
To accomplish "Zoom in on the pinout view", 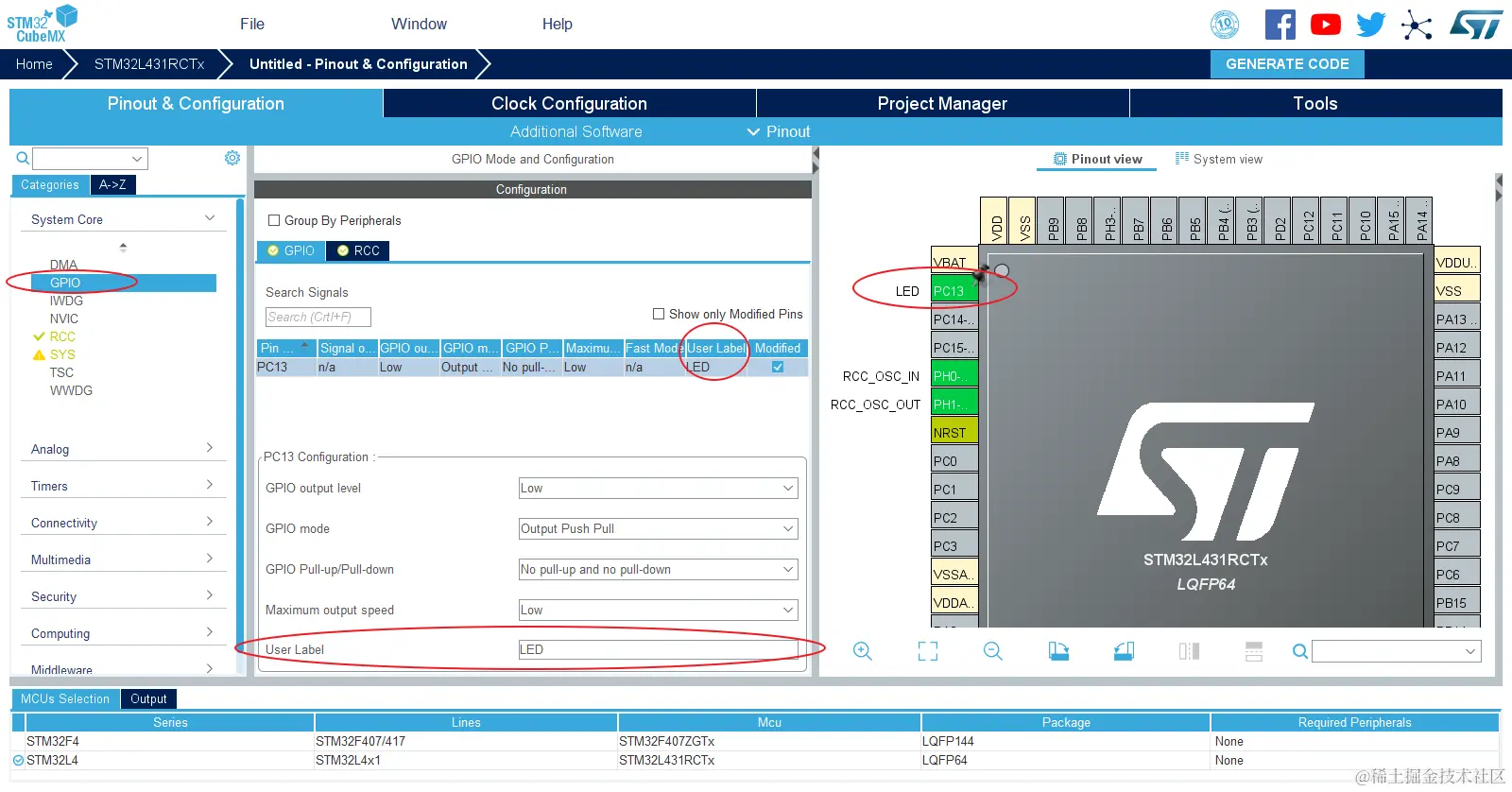I will pyautogui.click(x=863, y=651).
